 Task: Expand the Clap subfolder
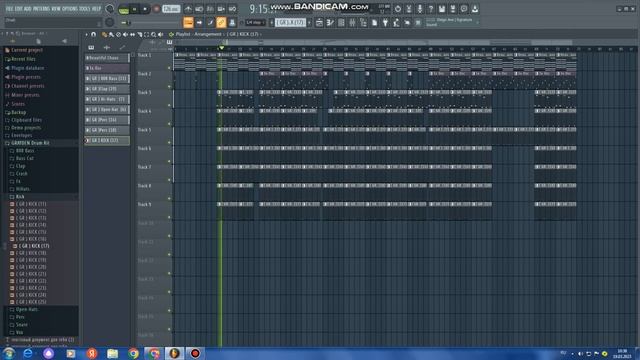pos(20,166)
